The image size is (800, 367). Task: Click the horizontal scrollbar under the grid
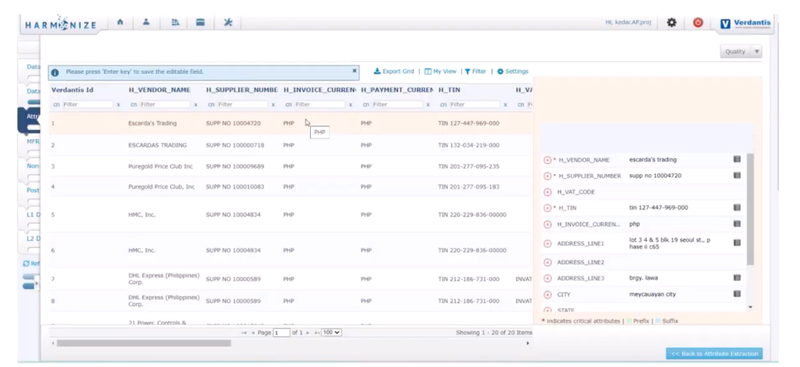pyautogui.click(x=144, y=344)
